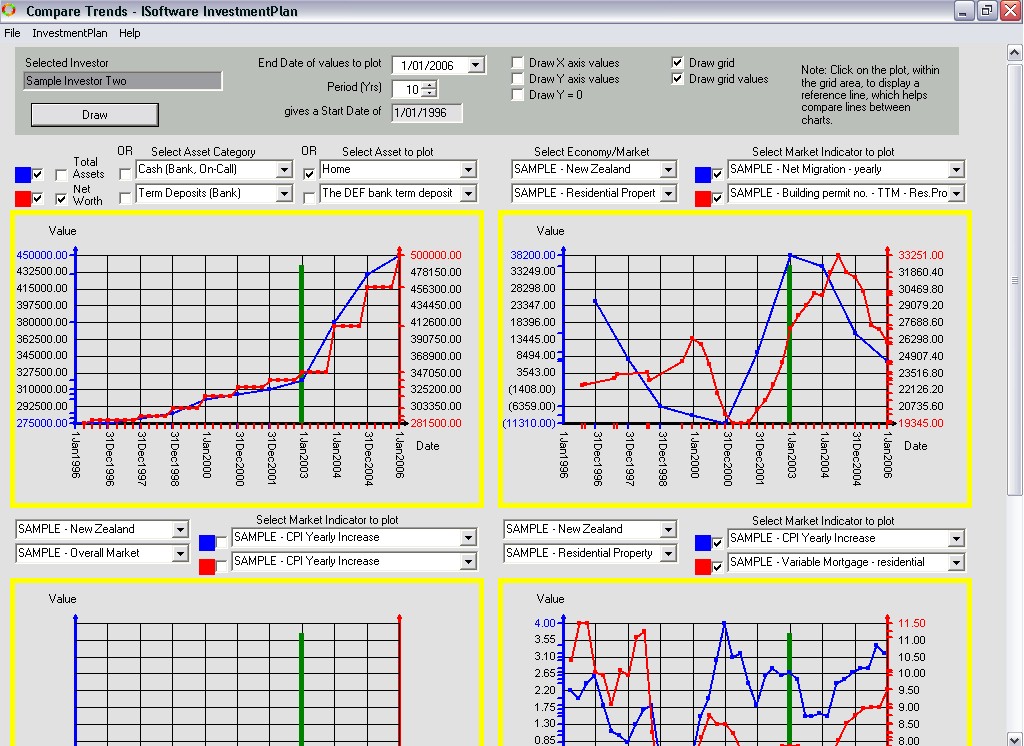Screen dimensions: 1024x746
Task: Open The DEF bank term deposit dropdown
Action: 468,194
